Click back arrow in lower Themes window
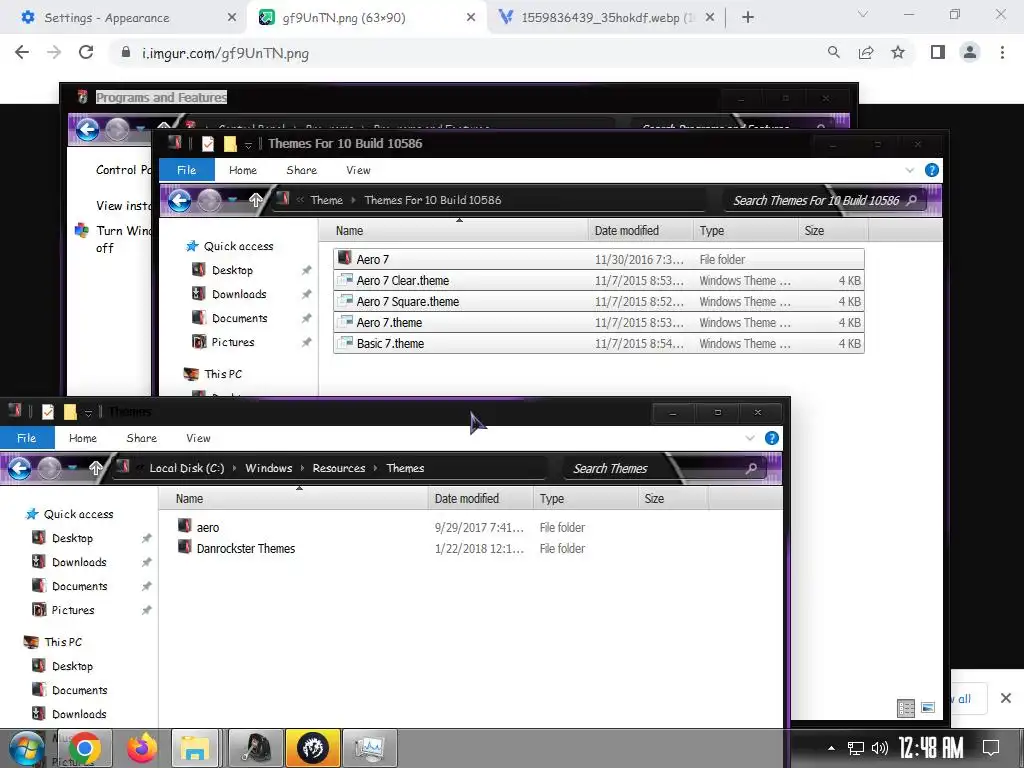The image size is (1024, 768). coord(20,468)
